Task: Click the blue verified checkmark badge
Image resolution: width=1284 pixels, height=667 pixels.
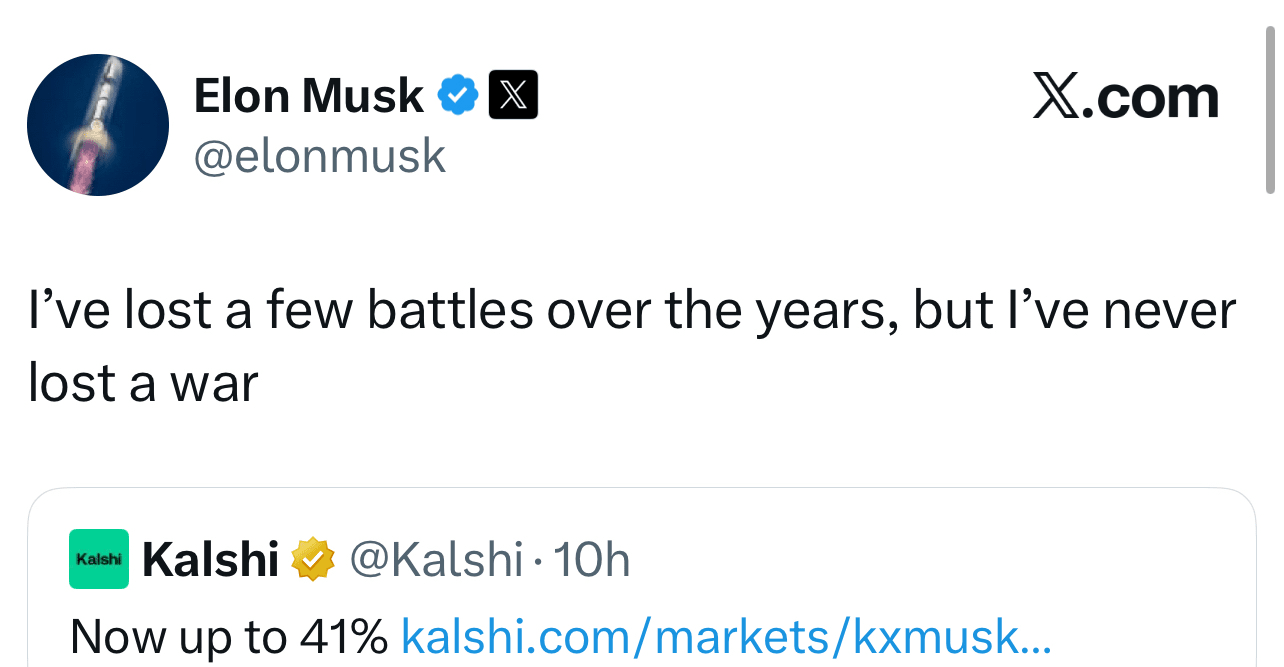Action: click(x=459, y=95)
